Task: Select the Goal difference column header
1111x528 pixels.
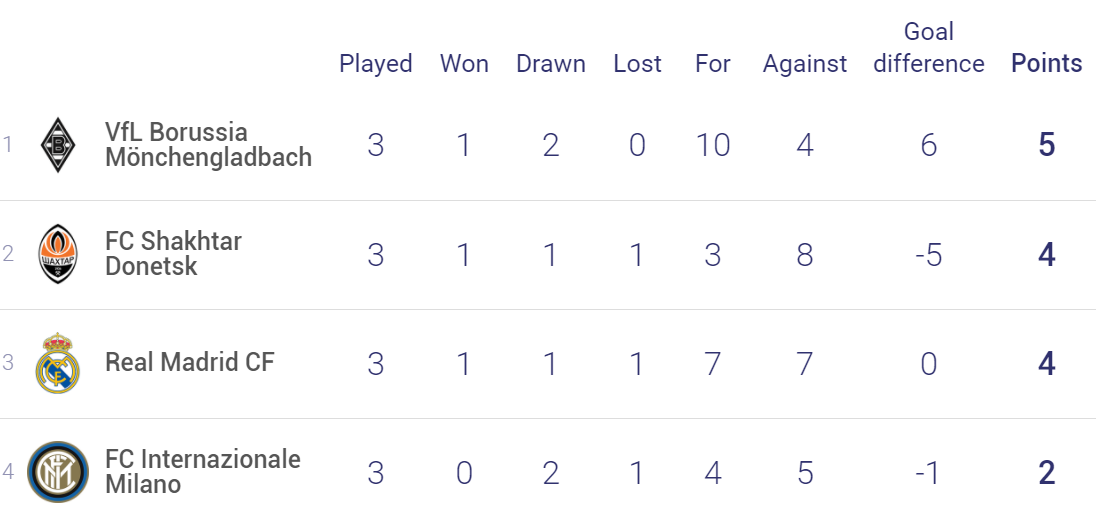Action: click(x=929, y=47)
